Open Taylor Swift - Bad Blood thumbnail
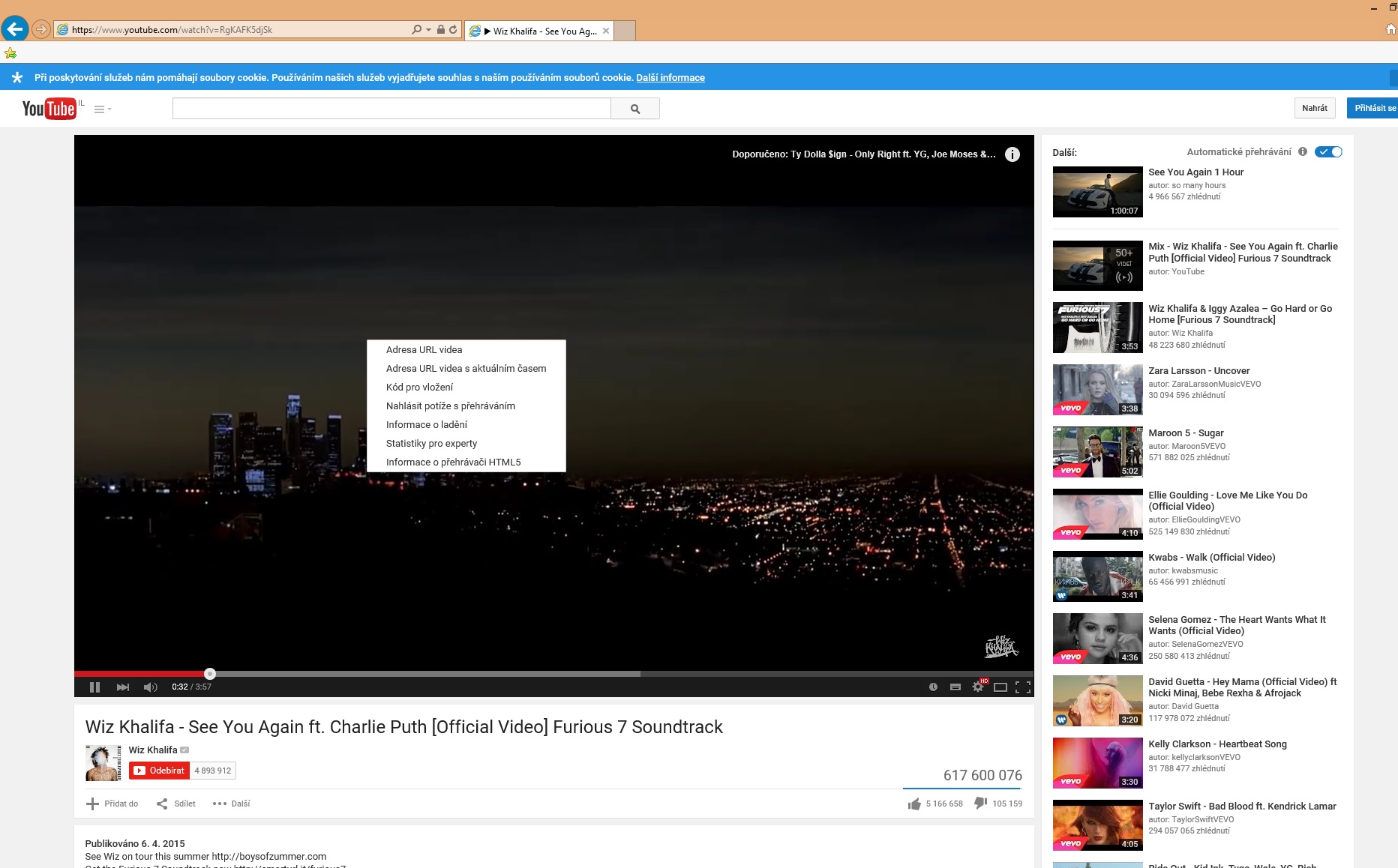1398x868 pixels. click(x=1098, y=825)
